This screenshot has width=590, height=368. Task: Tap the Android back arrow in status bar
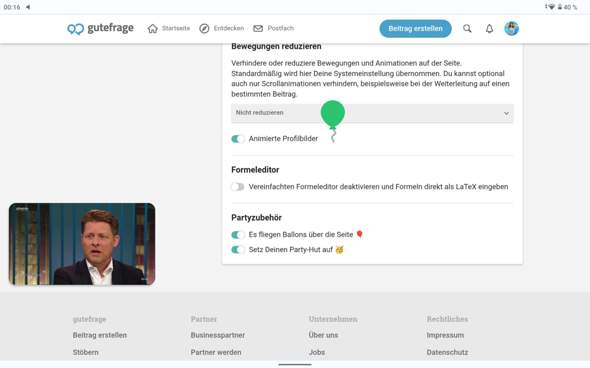[x=28, y=7]
